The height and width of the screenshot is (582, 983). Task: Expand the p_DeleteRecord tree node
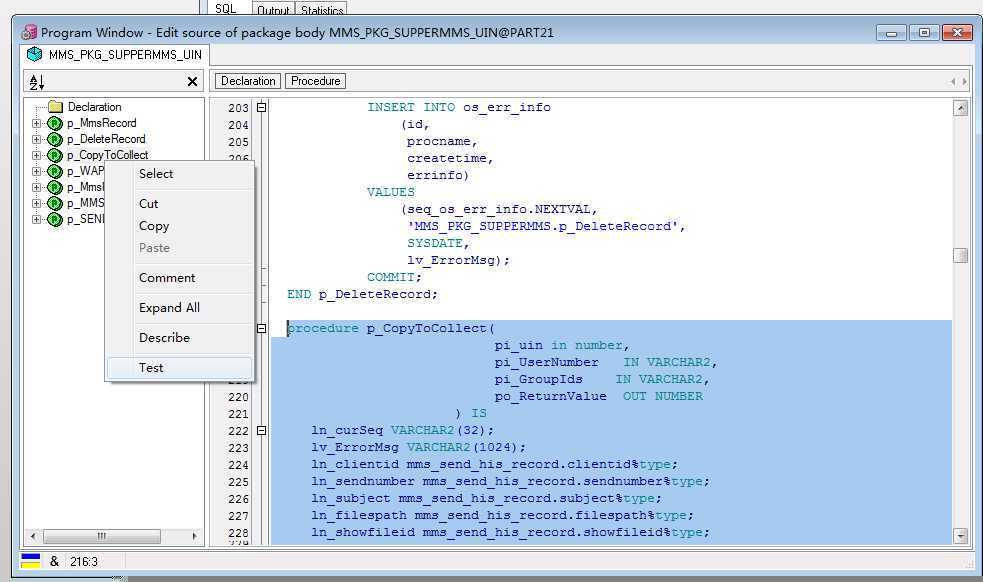[36, 139]
